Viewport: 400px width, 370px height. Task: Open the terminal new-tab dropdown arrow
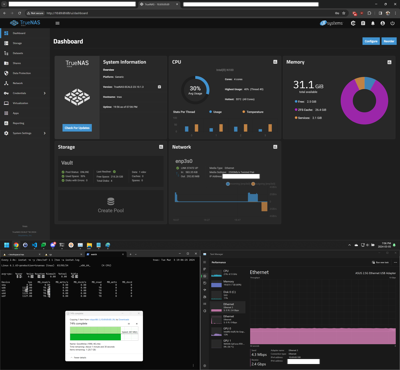[136, 254]
